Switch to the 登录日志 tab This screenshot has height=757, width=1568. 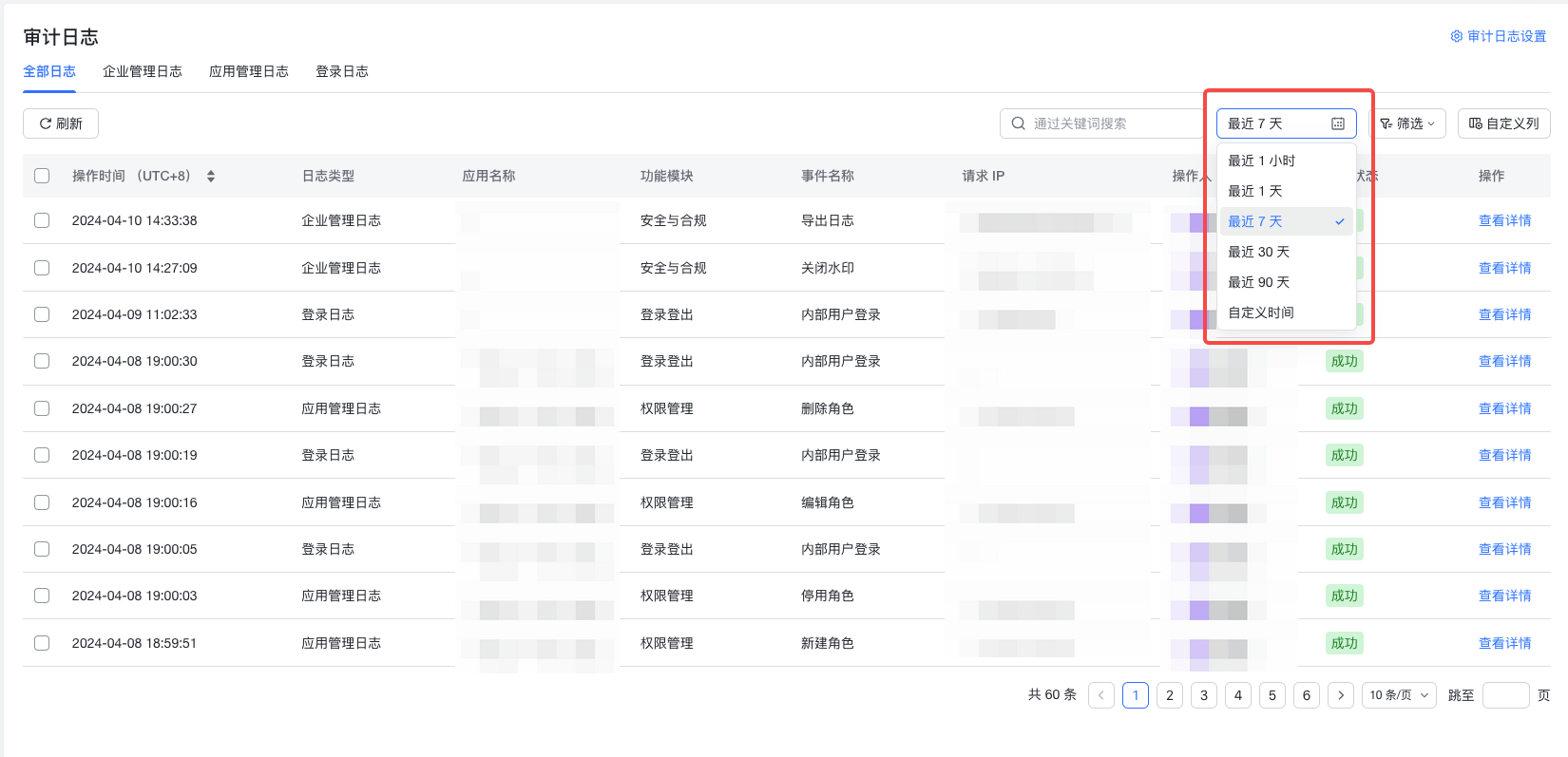click(x=342, y=71)
